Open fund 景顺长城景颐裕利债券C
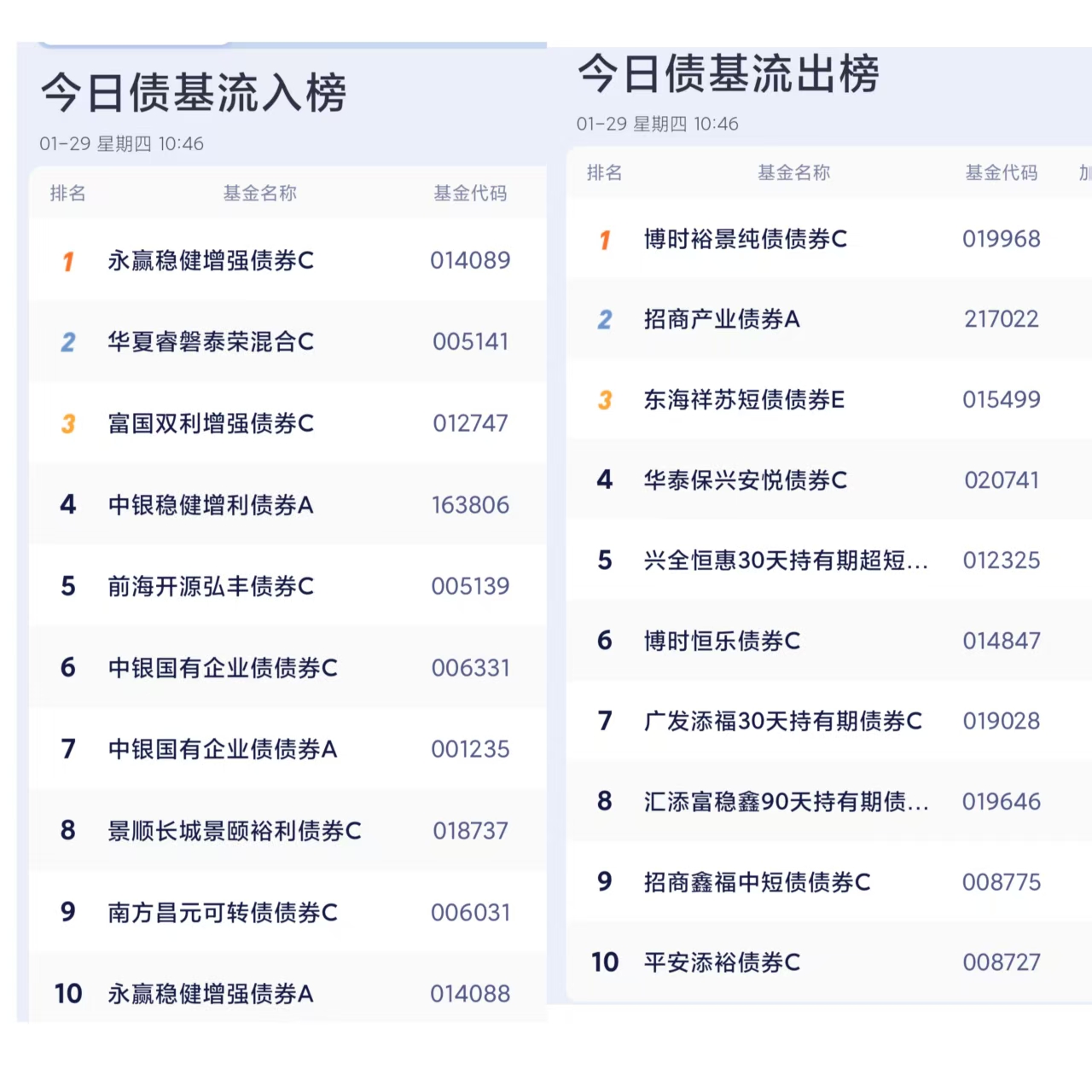This screenshot has width=1092, height=1092. click(x=235, y=830)
